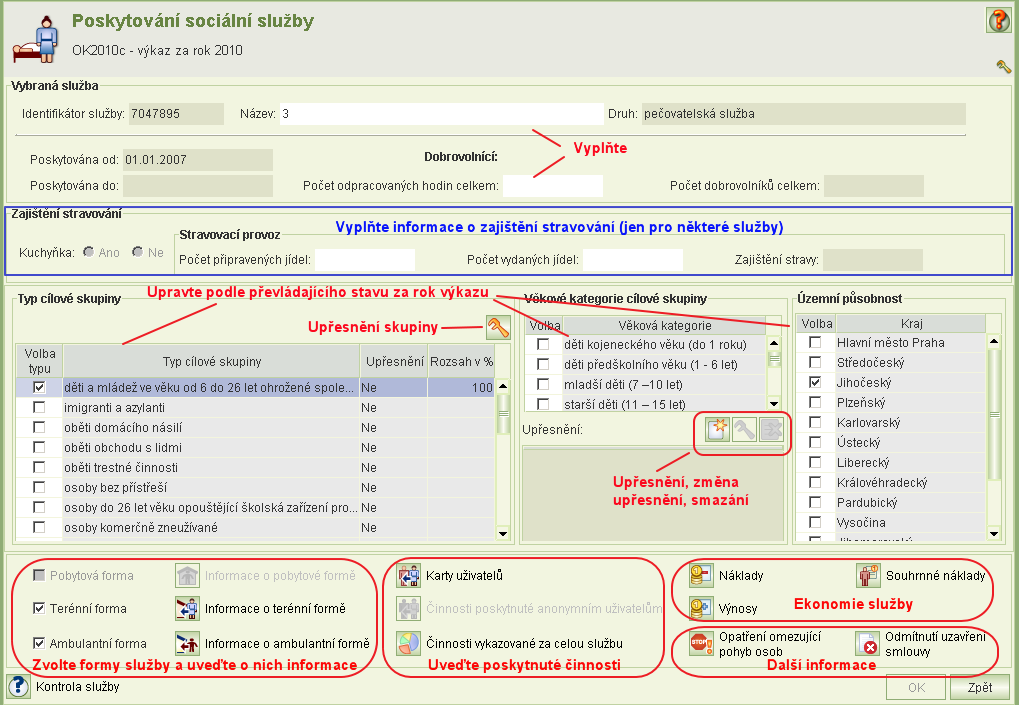Open the Náklady costs icon
This screenshot has width=1019, height=705.
(x=701, y=576)
